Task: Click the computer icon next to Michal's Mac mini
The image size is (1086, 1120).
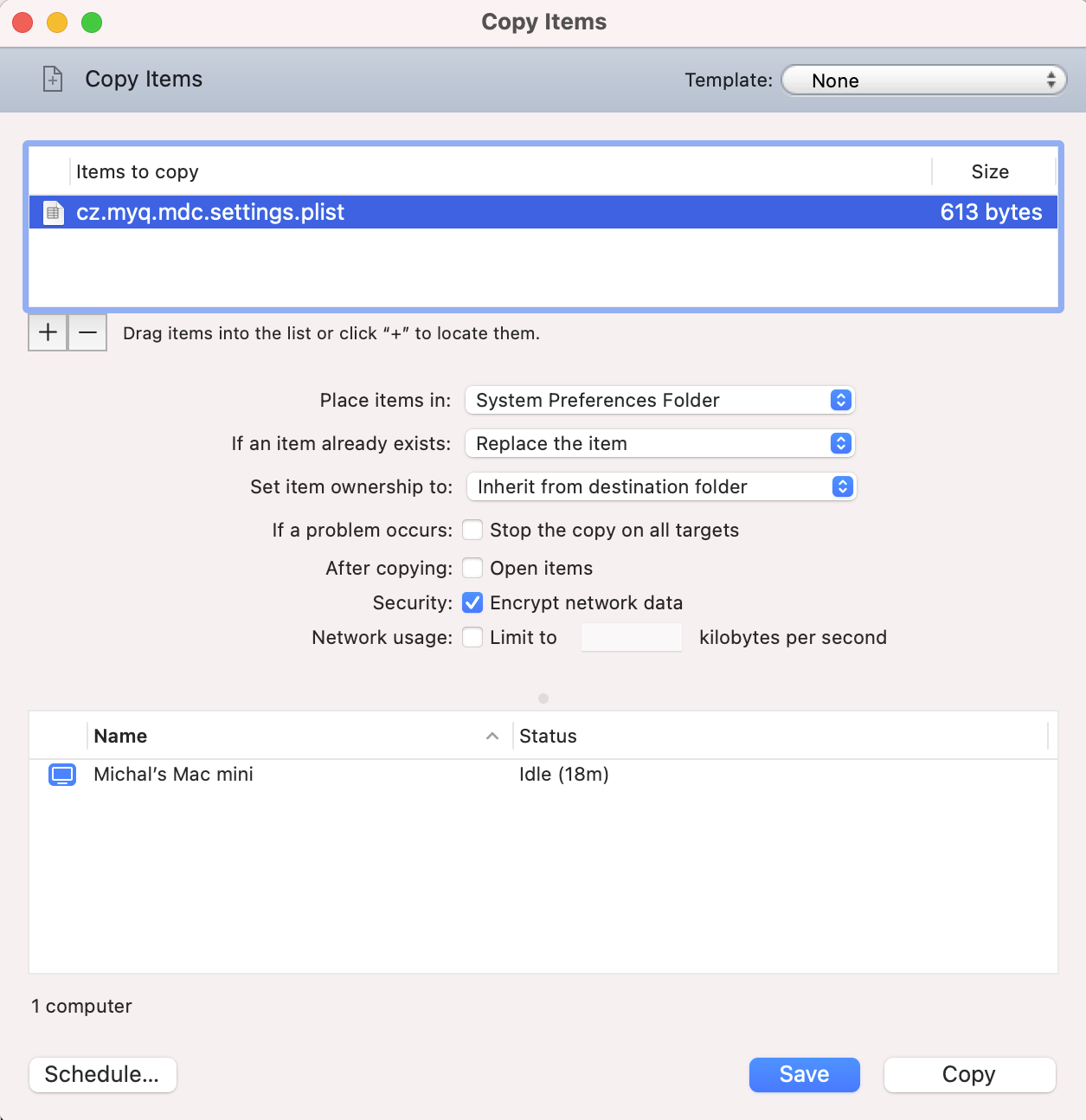Action: pyautogui.click(x=62, y=775)
